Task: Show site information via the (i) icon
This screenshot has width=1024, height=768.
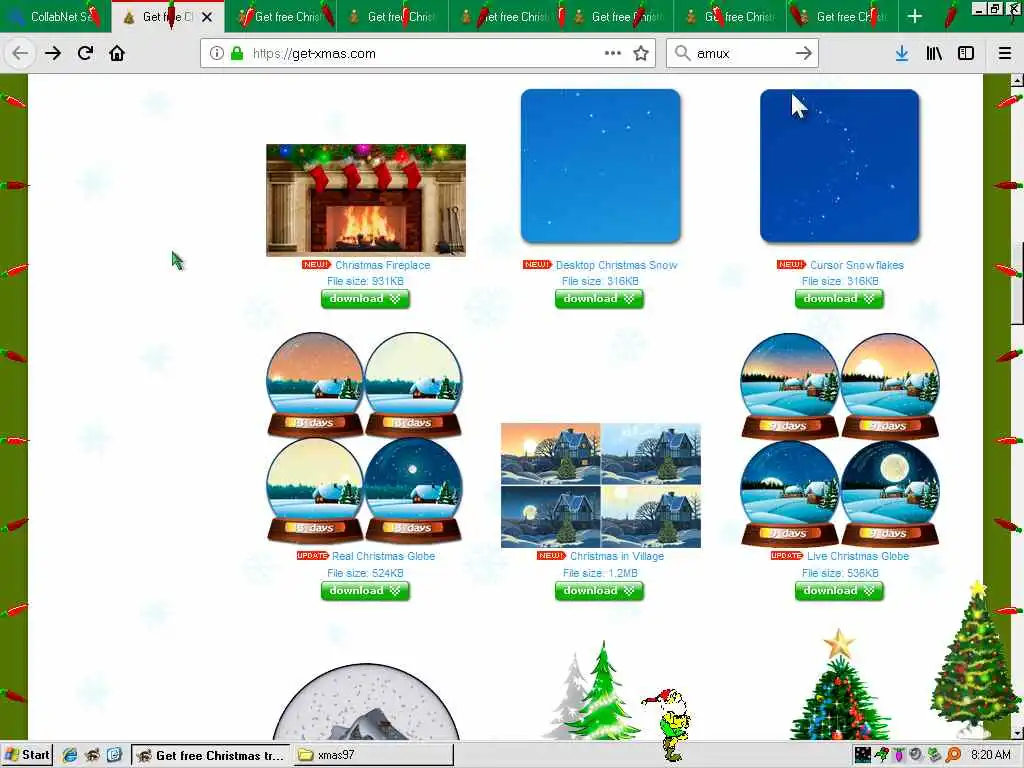Action: click(217, 54)
